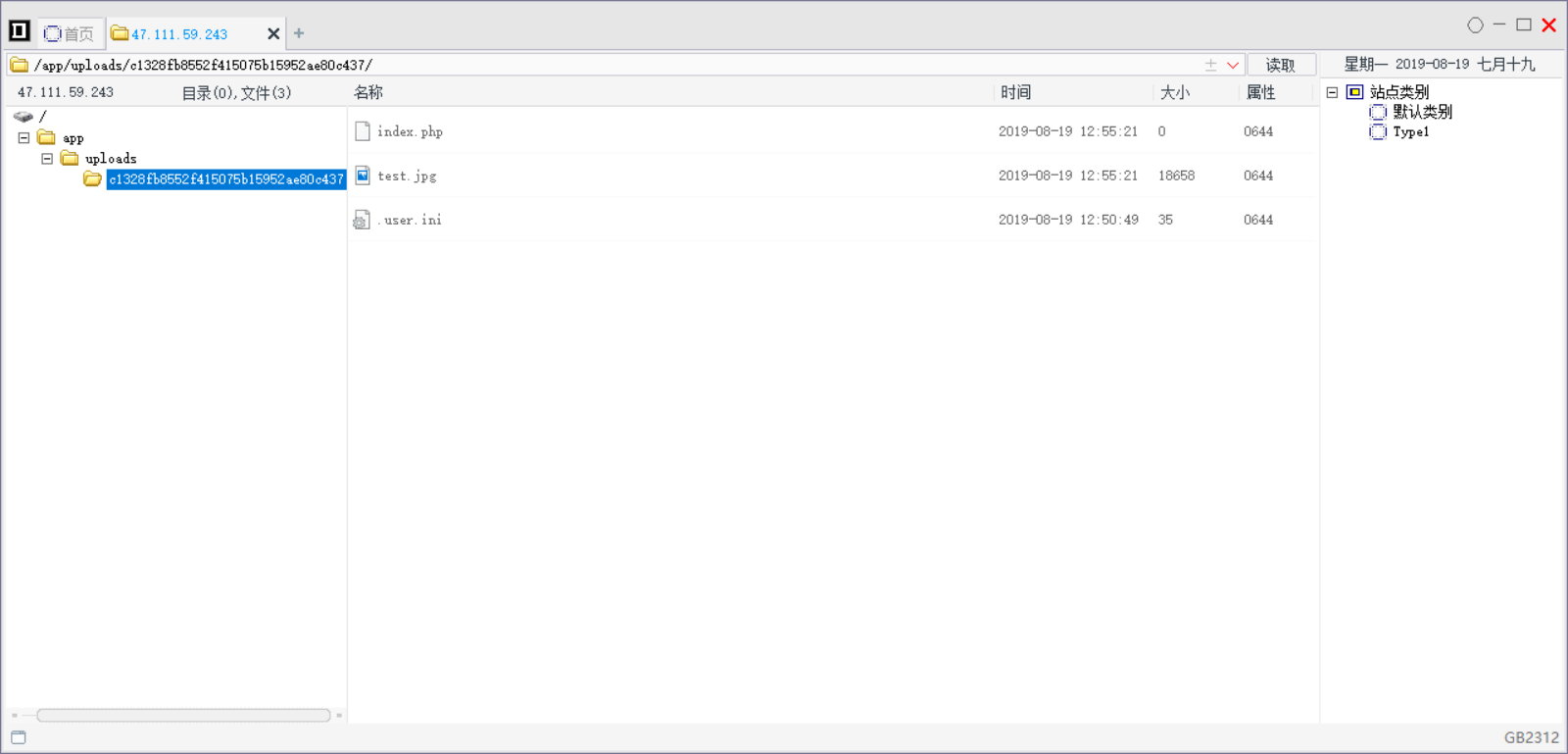This screenshot has height=754, width=1568.
Task: Click the .user.ini file icon
Action: pos(363,220)
